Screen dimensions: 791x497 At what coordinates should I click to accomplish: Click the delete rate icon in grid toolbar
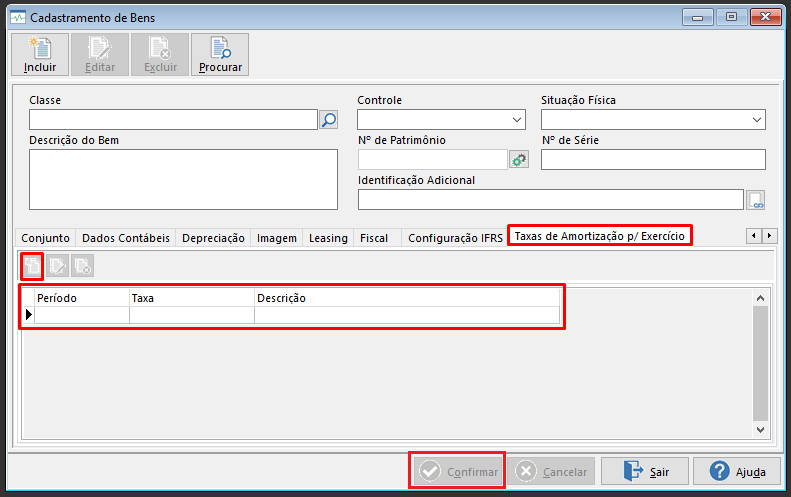[83, 266]
